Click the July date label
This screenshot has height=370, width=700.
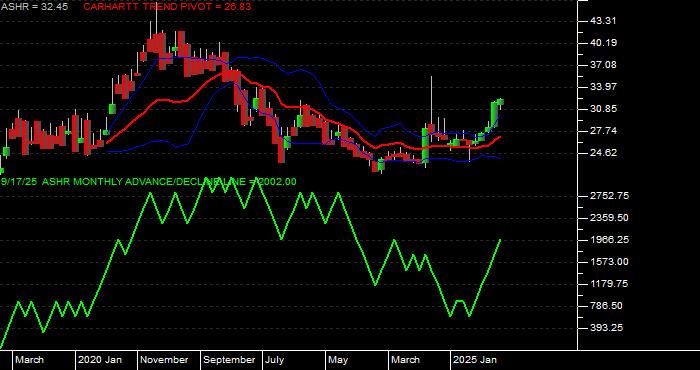(274, 360)
